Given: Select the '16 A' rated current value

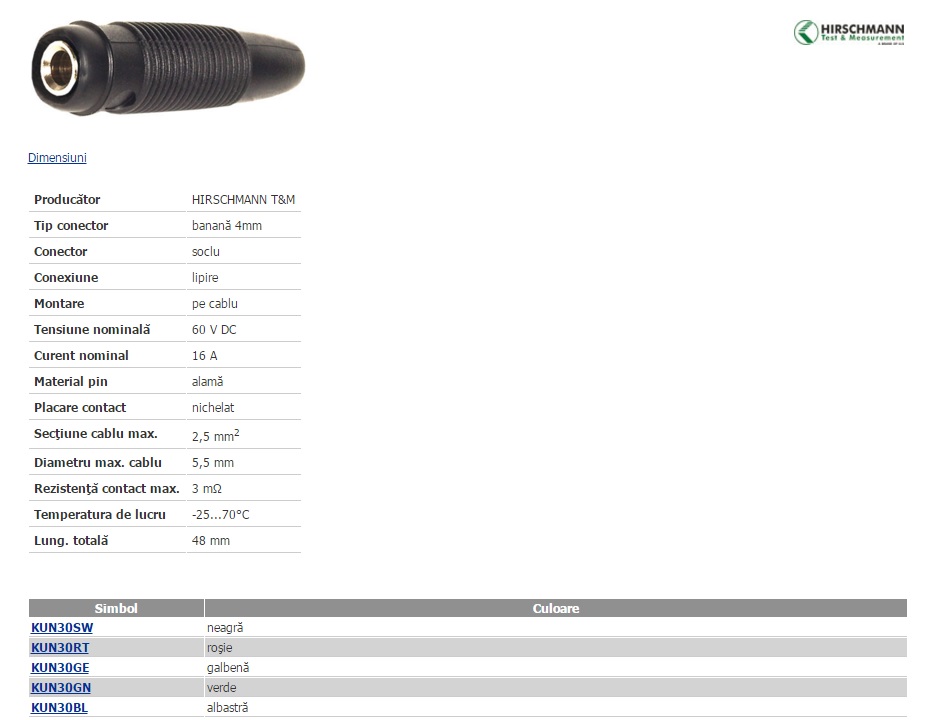Looking at the screenshot, I should pos(205,355).
